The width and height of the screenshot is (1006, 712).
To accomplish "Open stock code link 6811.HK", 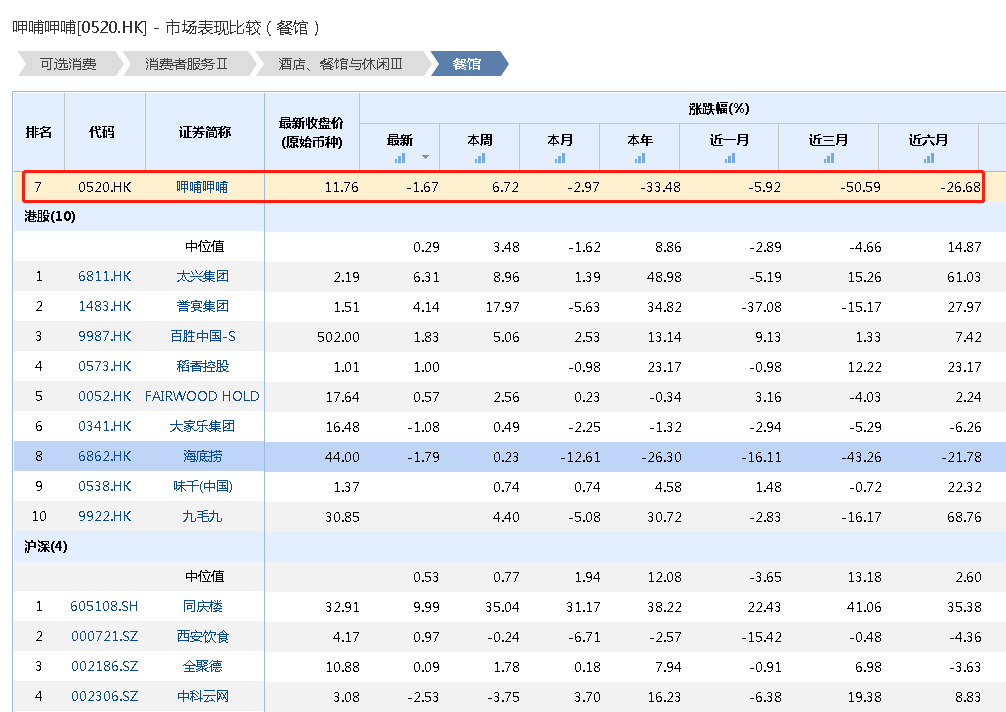I will [105, 276].
